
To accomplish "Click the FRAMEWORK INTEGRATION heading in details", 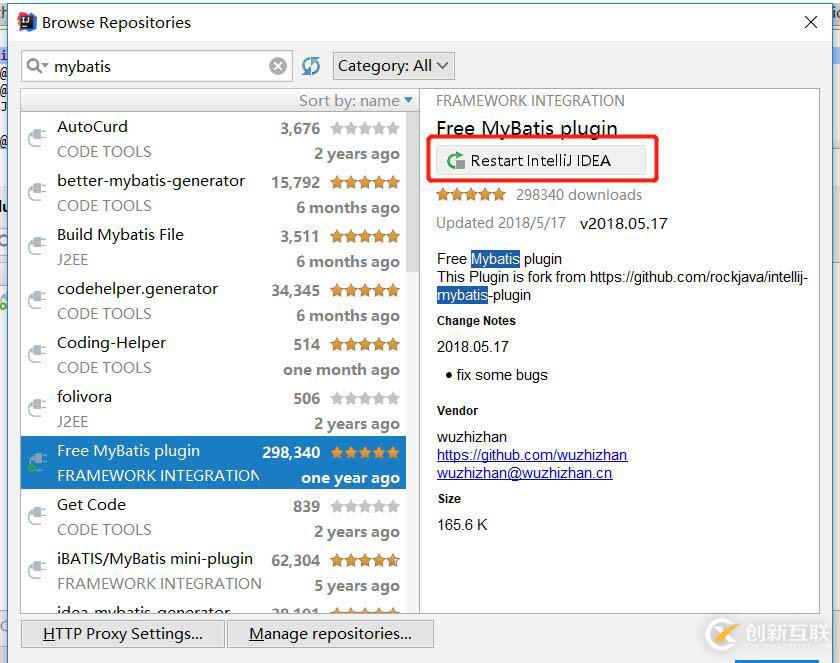I will pos(530,101).
